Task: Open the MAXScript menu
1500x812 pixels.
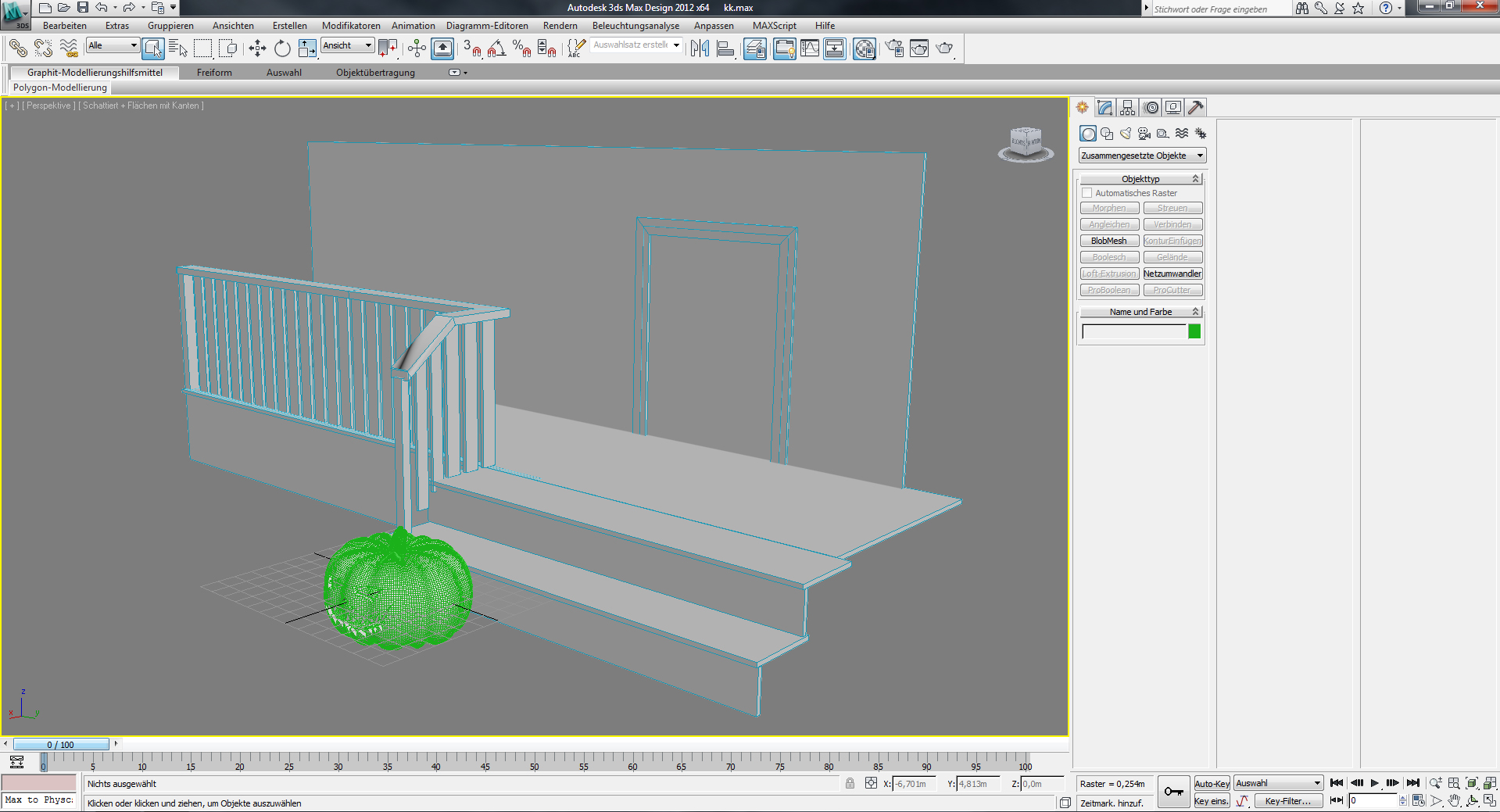Action: (775, 26)
